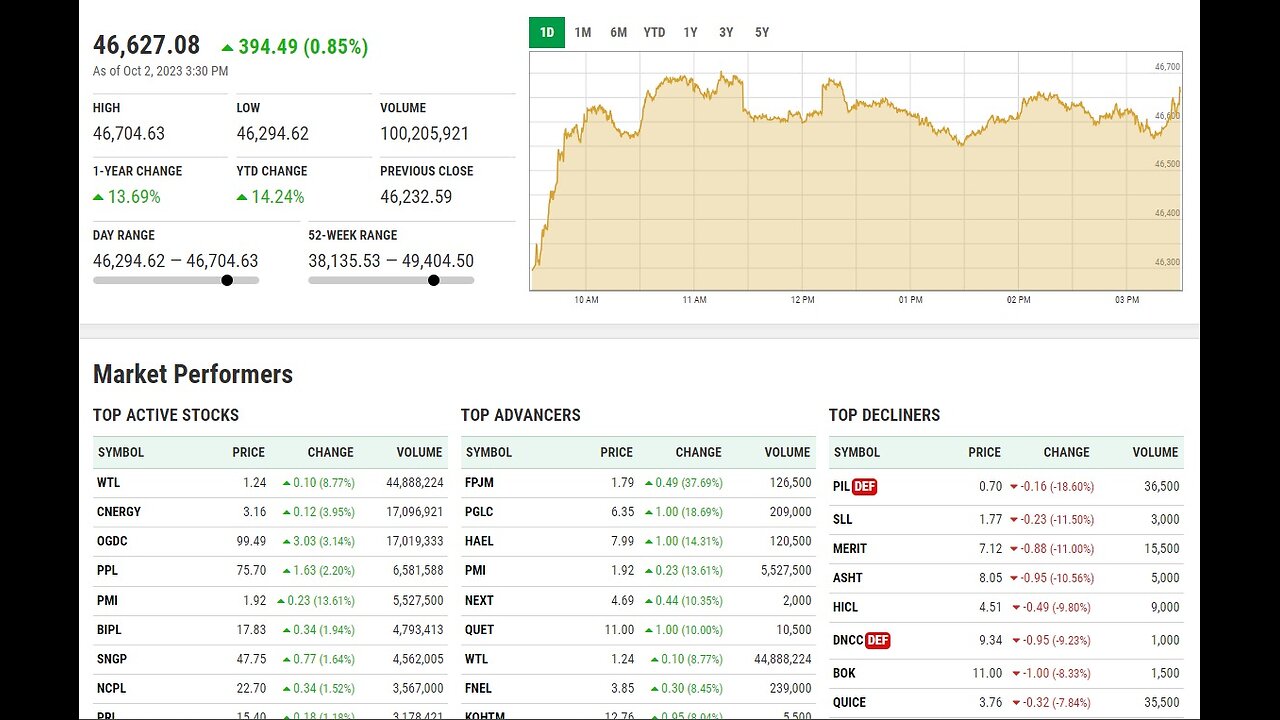Image resolution: width=1280 pixels, height=720 pixels.
Task: Click the DEF badge next to DNCC
Action: pos(877,640)
